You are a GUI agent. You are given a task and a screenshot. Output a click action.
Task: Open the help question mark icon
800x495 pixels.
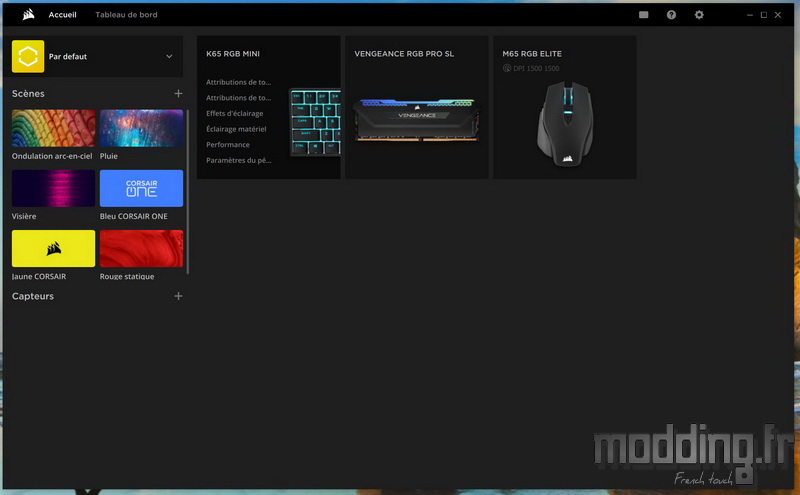671,15
